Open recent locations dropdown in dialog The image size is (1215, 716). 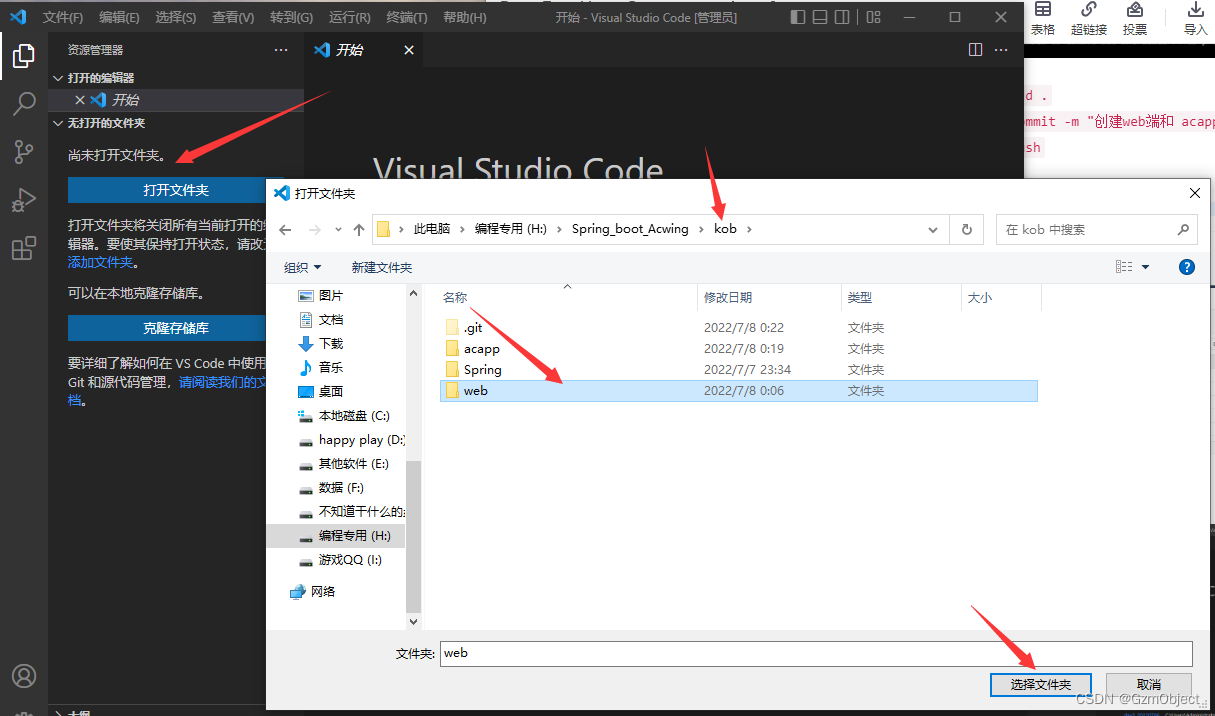click(x=338, y=230)
